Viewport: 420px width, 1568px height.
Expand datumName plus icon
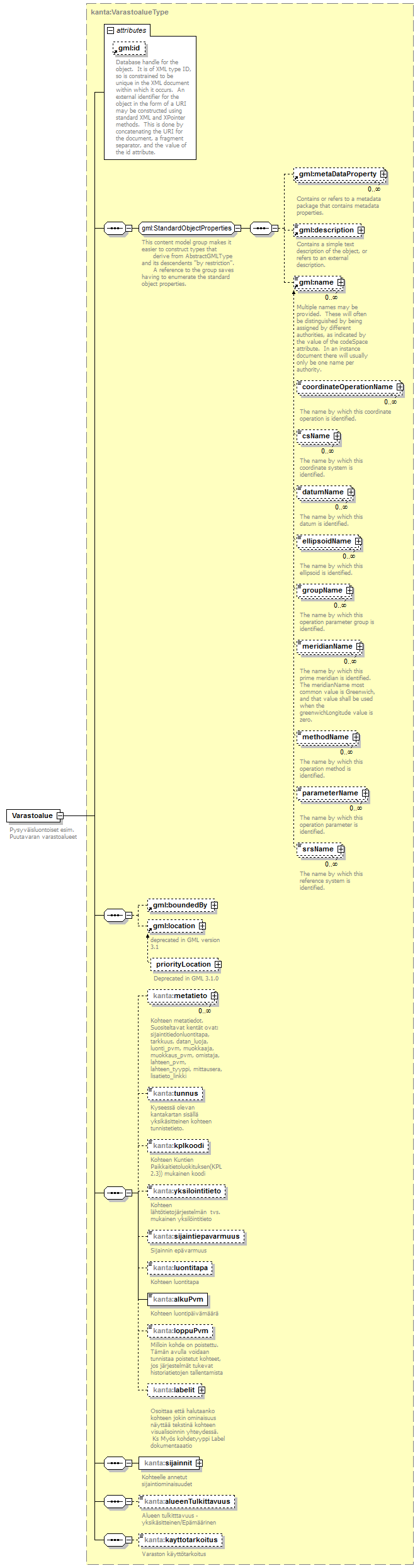coord(351,492)
